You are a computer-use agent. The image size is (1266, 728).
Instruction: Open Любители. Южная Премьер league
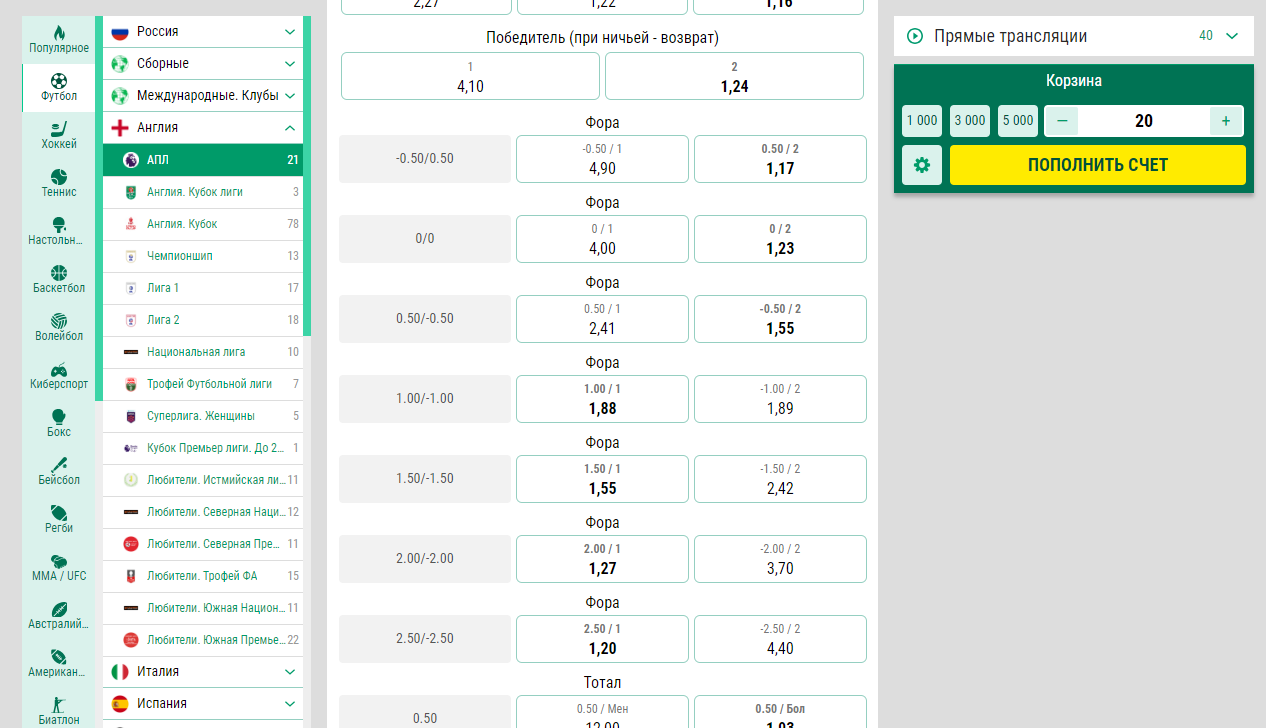203,640
